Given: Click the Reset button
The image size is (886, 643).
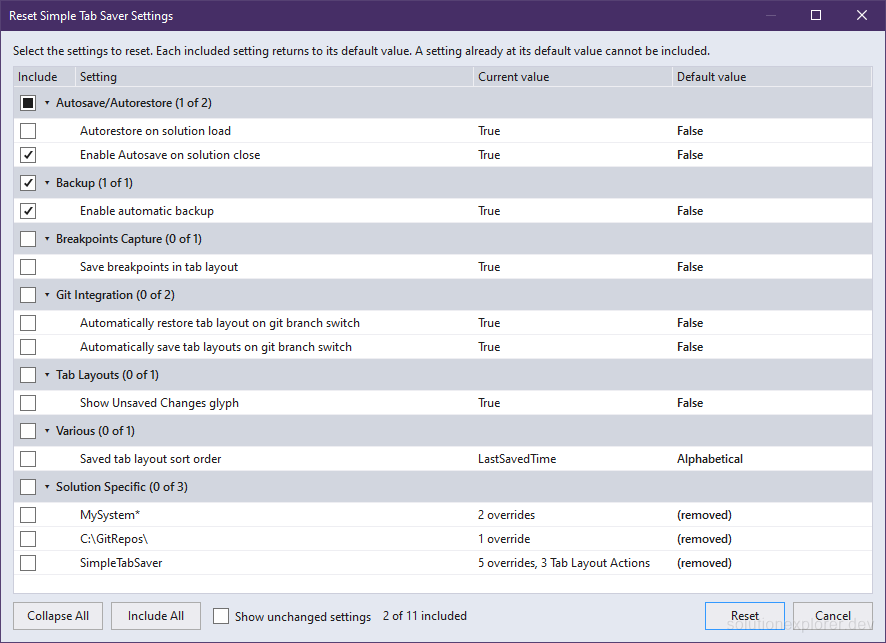Looking at the screenshot, I should 745,616.
